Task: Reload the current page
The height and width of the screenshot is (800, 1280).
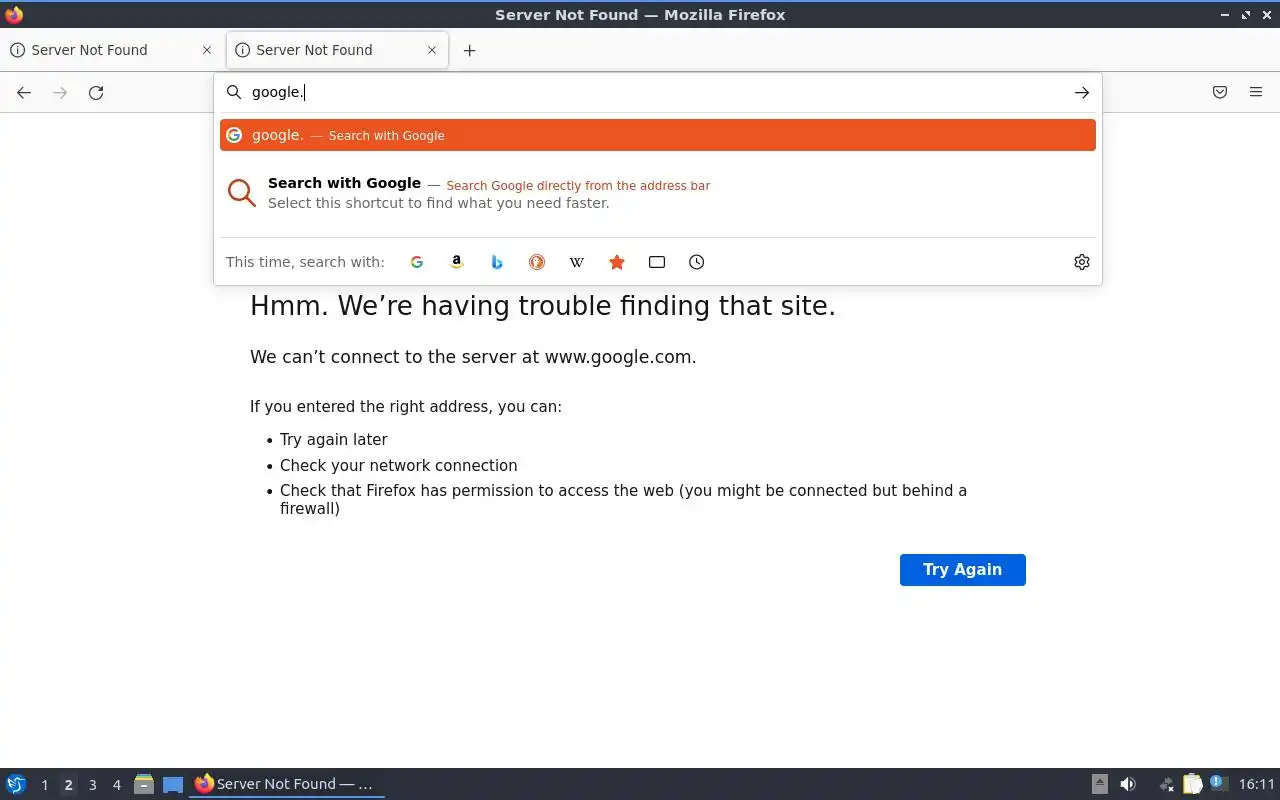Action: (x=96, y=92)
